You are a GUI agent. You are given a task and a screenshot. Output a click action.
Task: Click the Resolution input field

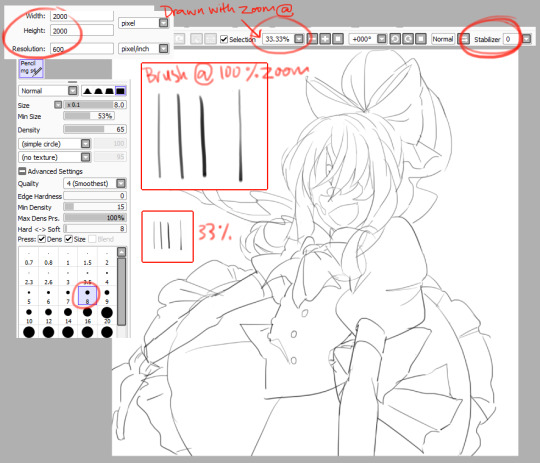tap(82, 49)
